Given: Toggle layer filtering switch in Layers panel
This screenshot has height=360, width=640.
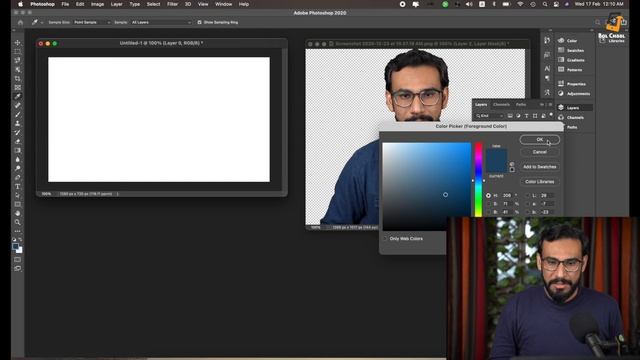Looking at the screenshot, I should coord(551,115).
